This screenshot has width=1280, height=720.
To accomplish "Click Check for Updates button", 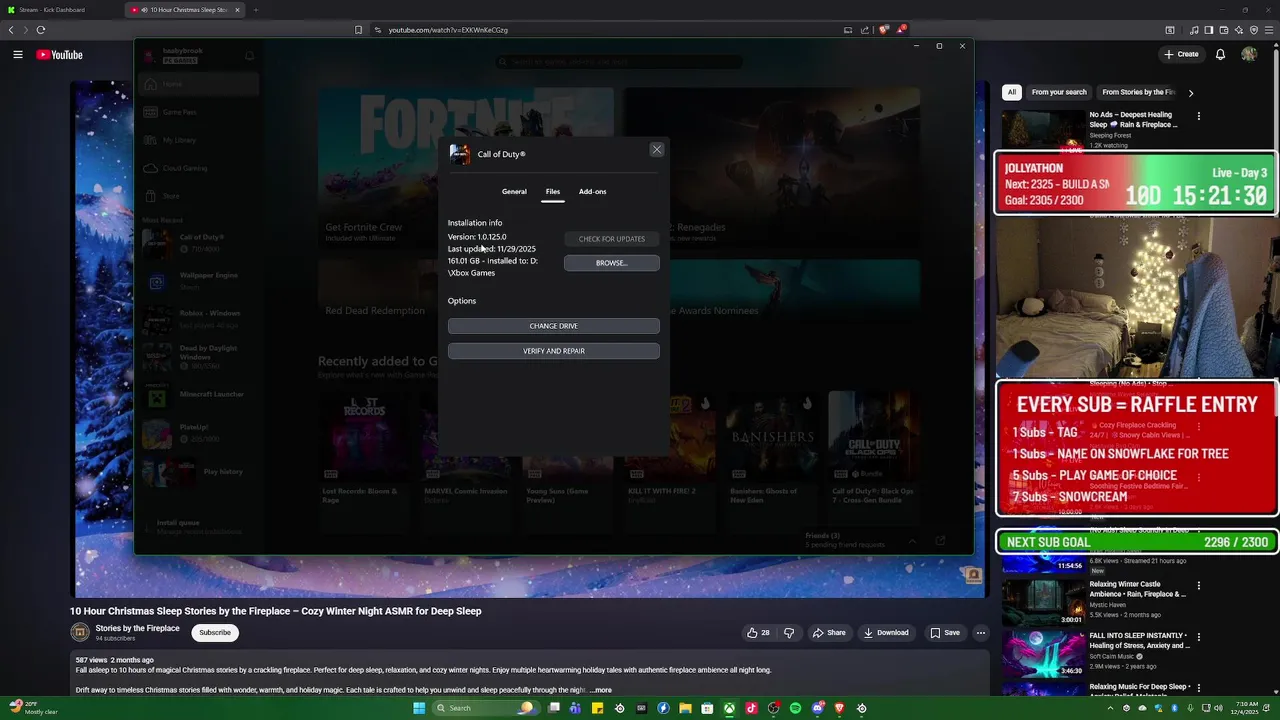I will click(612, 239).
